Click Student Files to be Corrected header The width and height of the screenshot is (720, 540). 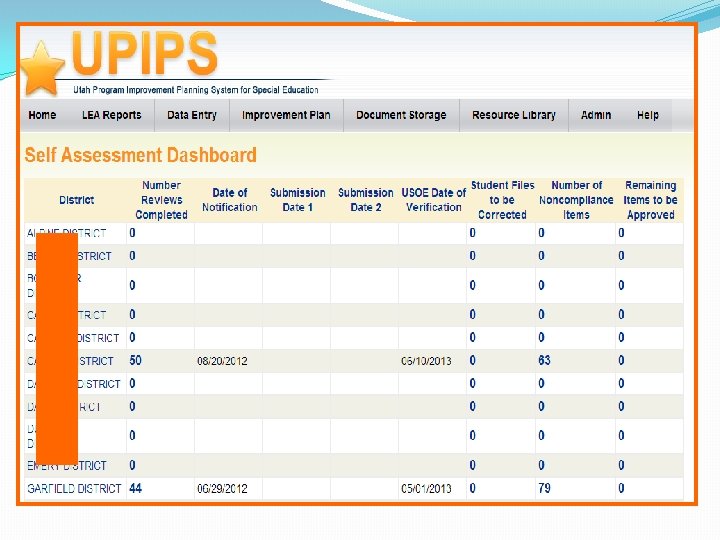point(502,200)
